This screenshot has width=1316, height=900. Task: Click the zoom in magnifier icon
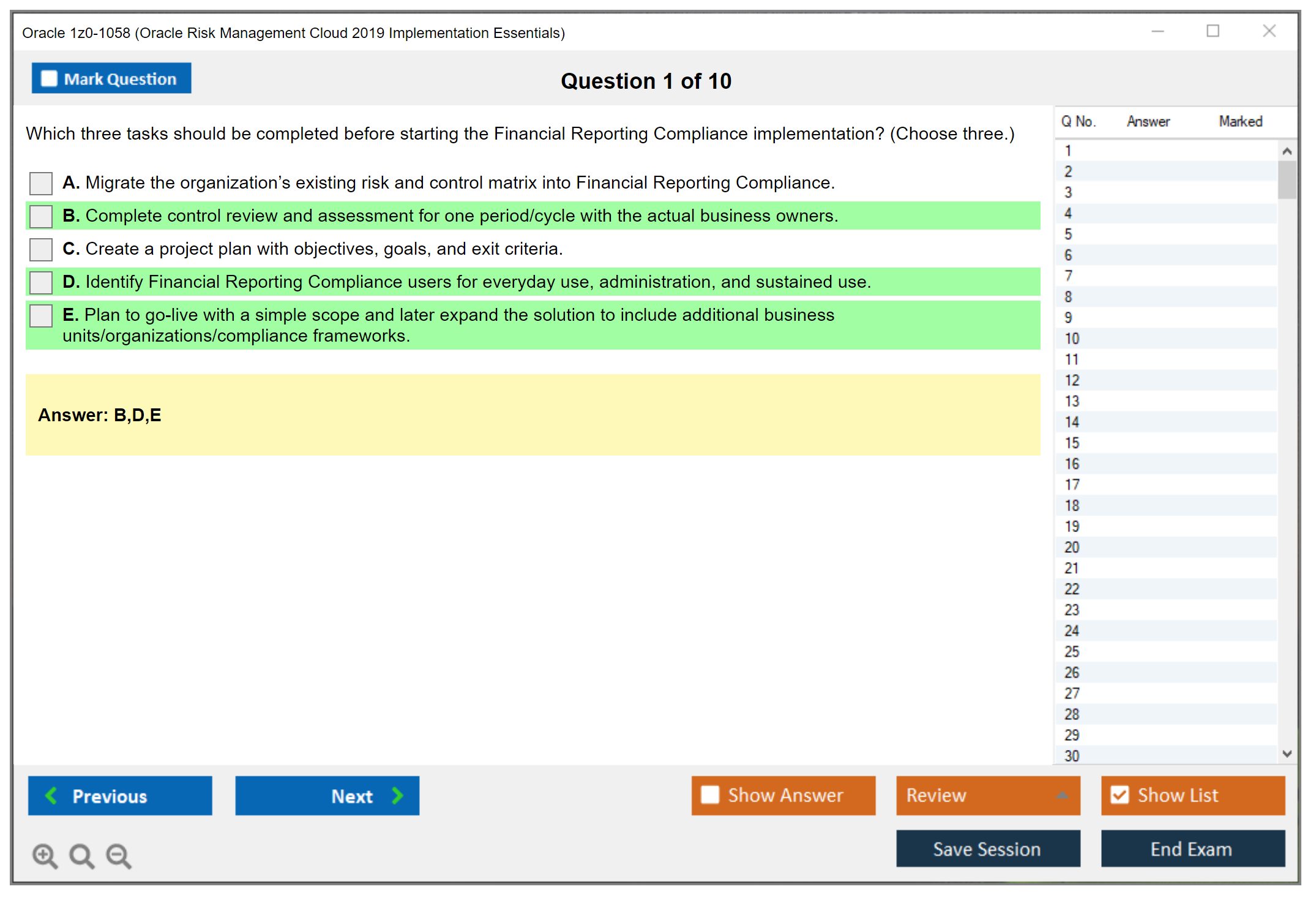click(44, 855)
